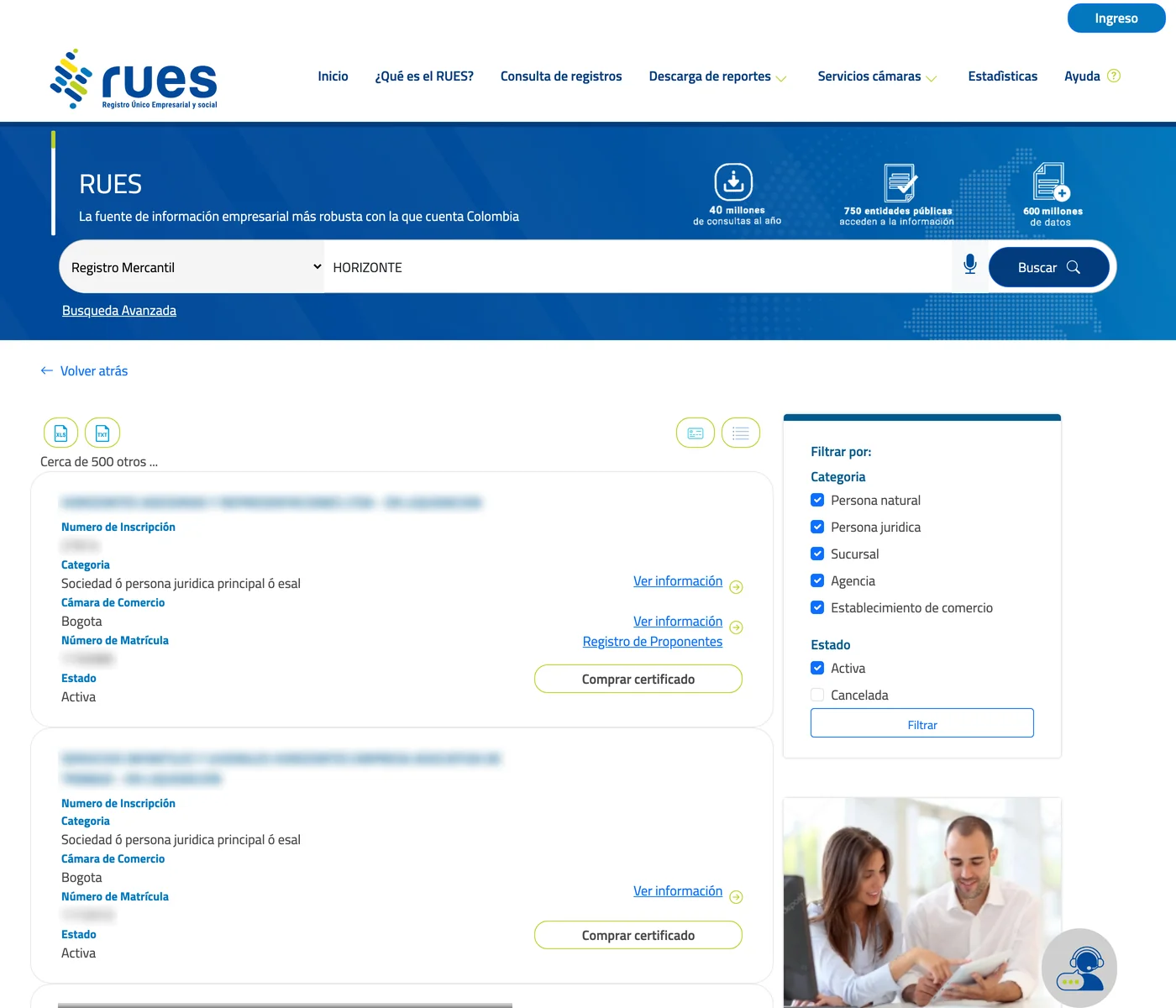Screen dimensions: 1176x1008
Task: Export results as TXT file
Action: click(102, 433)
